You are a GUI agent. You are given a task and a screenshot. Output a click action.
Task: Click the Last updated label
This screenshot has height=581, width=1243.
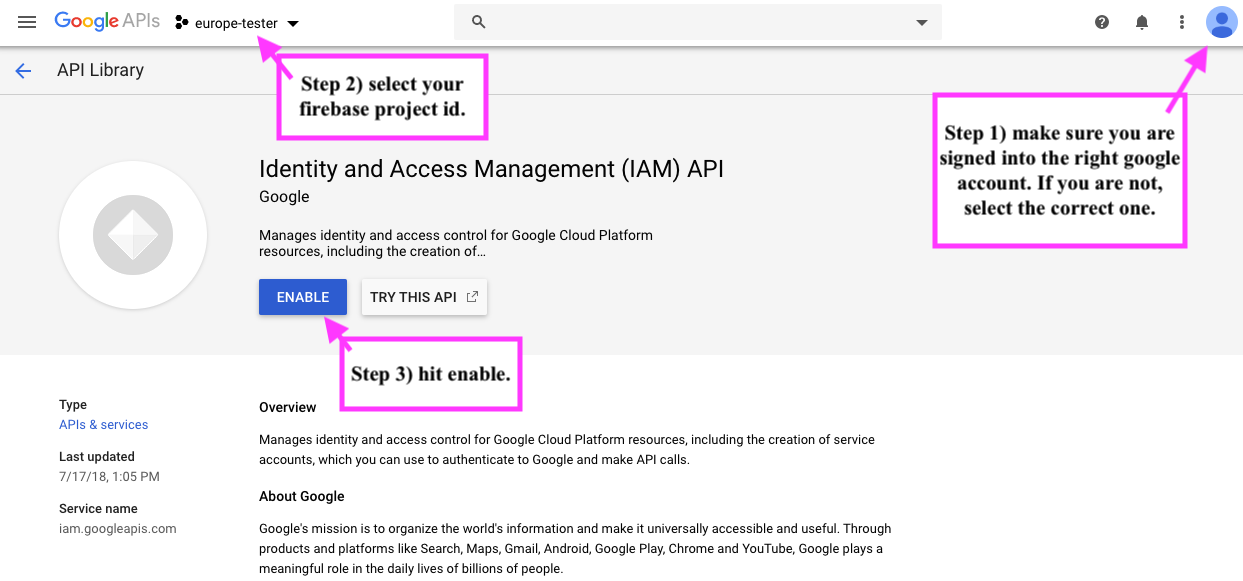click(x=97, y=457)
